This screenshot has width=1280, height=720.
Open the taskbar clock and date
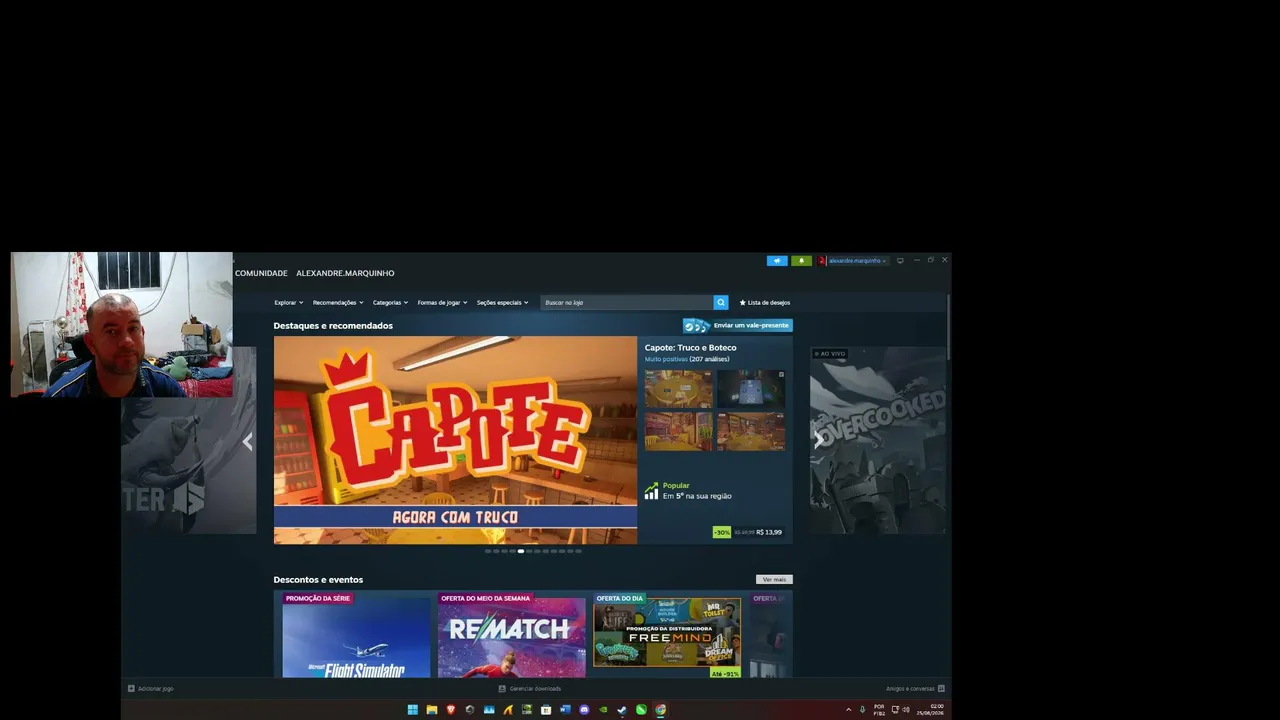coord(930,710)
